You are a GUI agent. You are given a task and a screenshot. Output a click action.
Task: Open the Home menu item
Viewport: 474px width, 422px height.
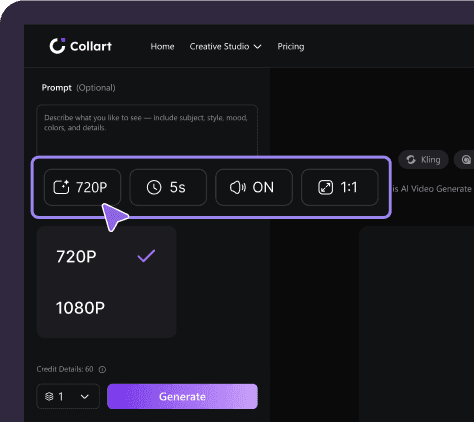162,46
